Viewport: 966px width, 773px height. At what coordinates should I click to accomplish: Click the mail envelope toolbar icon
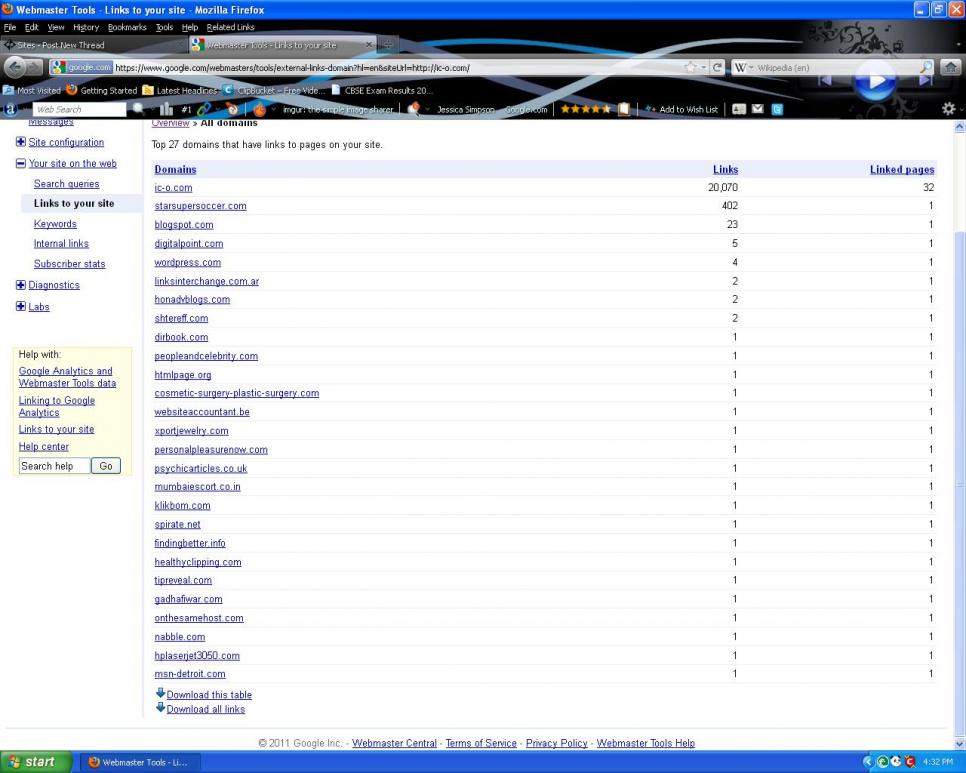pyautogui.click(x=758, y=109)
